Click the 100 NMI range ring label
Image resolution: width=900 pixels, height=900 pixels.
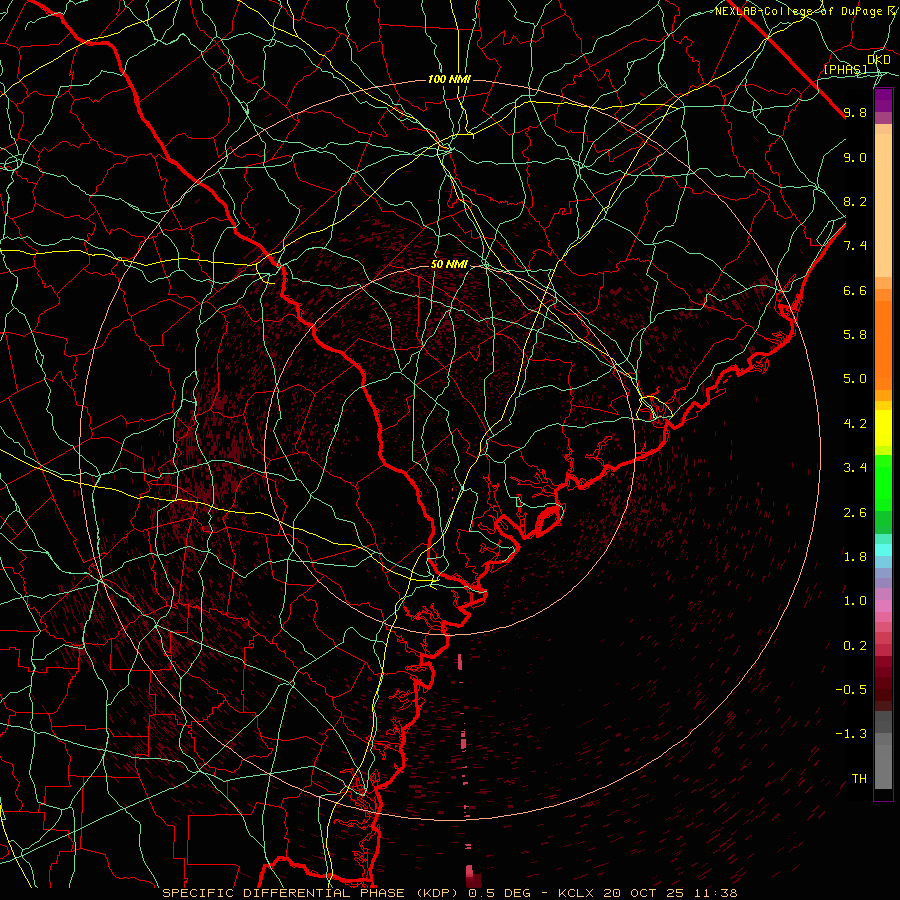tap(449, 79)
